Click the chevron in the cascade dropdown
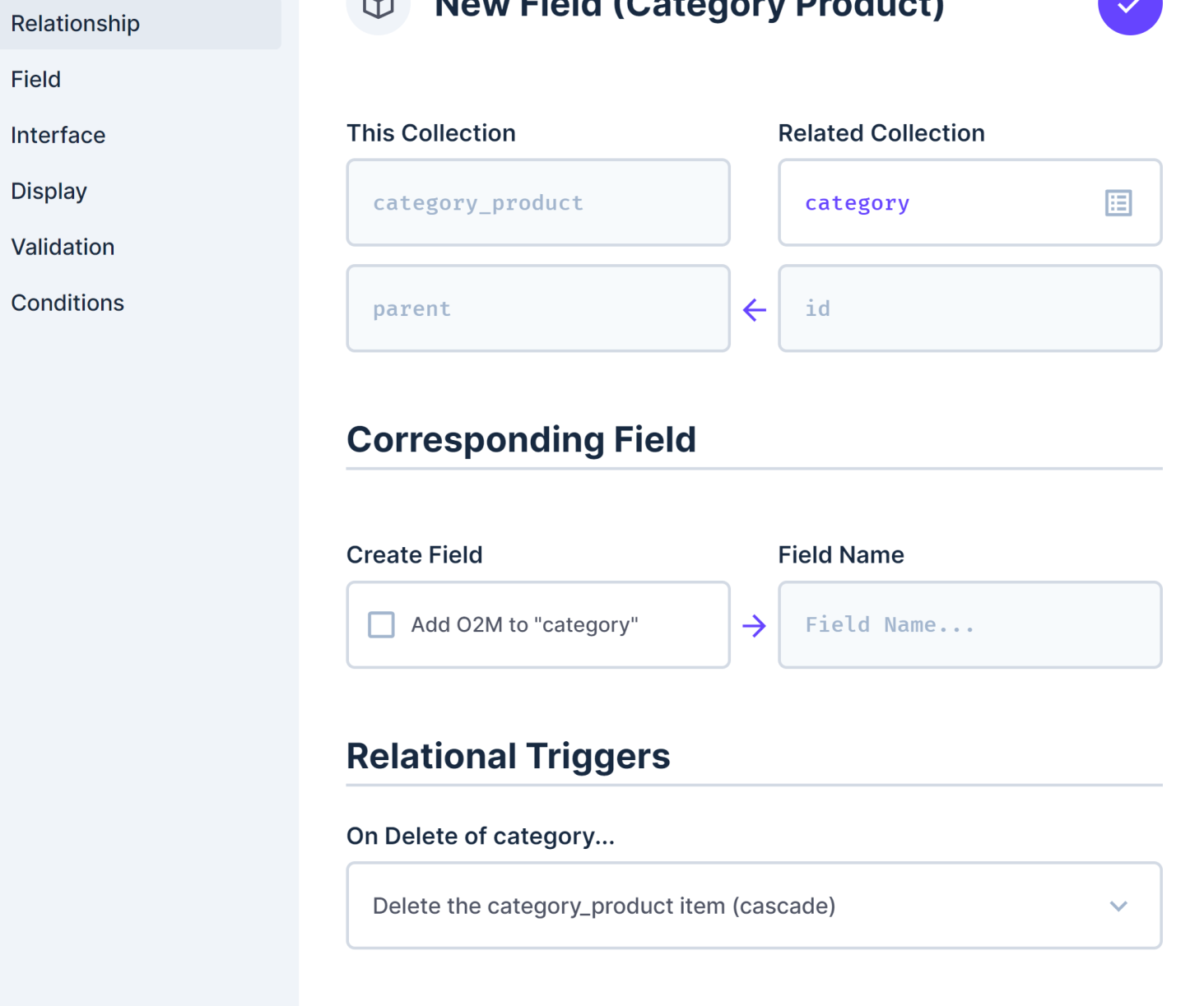 point(1118,906)
